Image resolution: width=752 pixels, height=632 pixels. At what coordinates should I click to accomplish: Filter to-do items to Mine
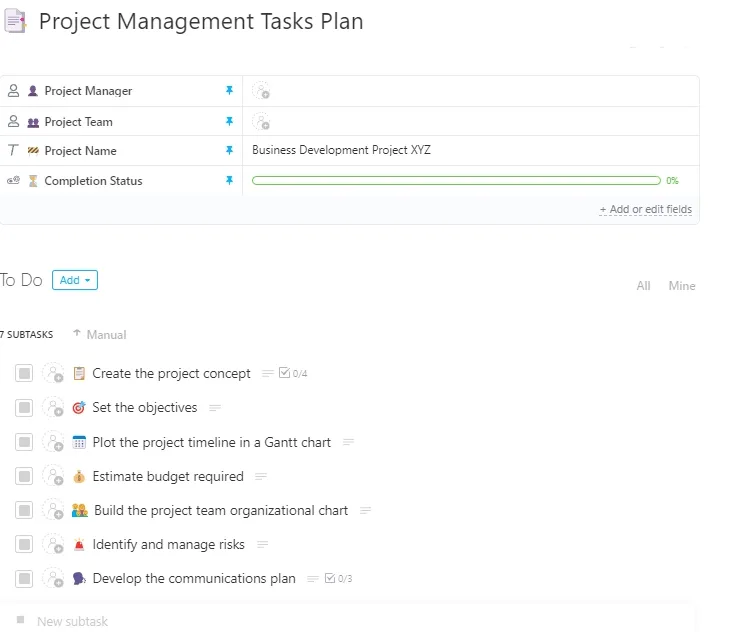(682, 286)
